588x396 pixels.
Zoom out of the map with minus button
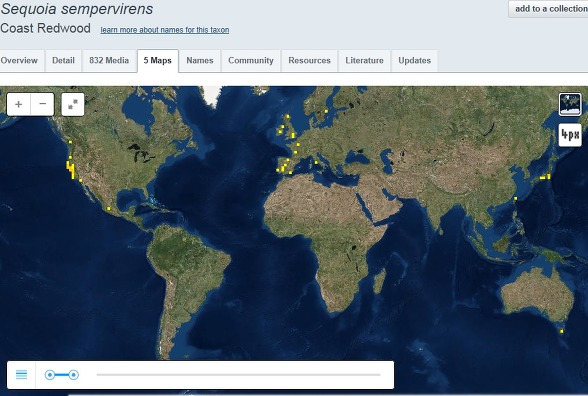point(42,104)
